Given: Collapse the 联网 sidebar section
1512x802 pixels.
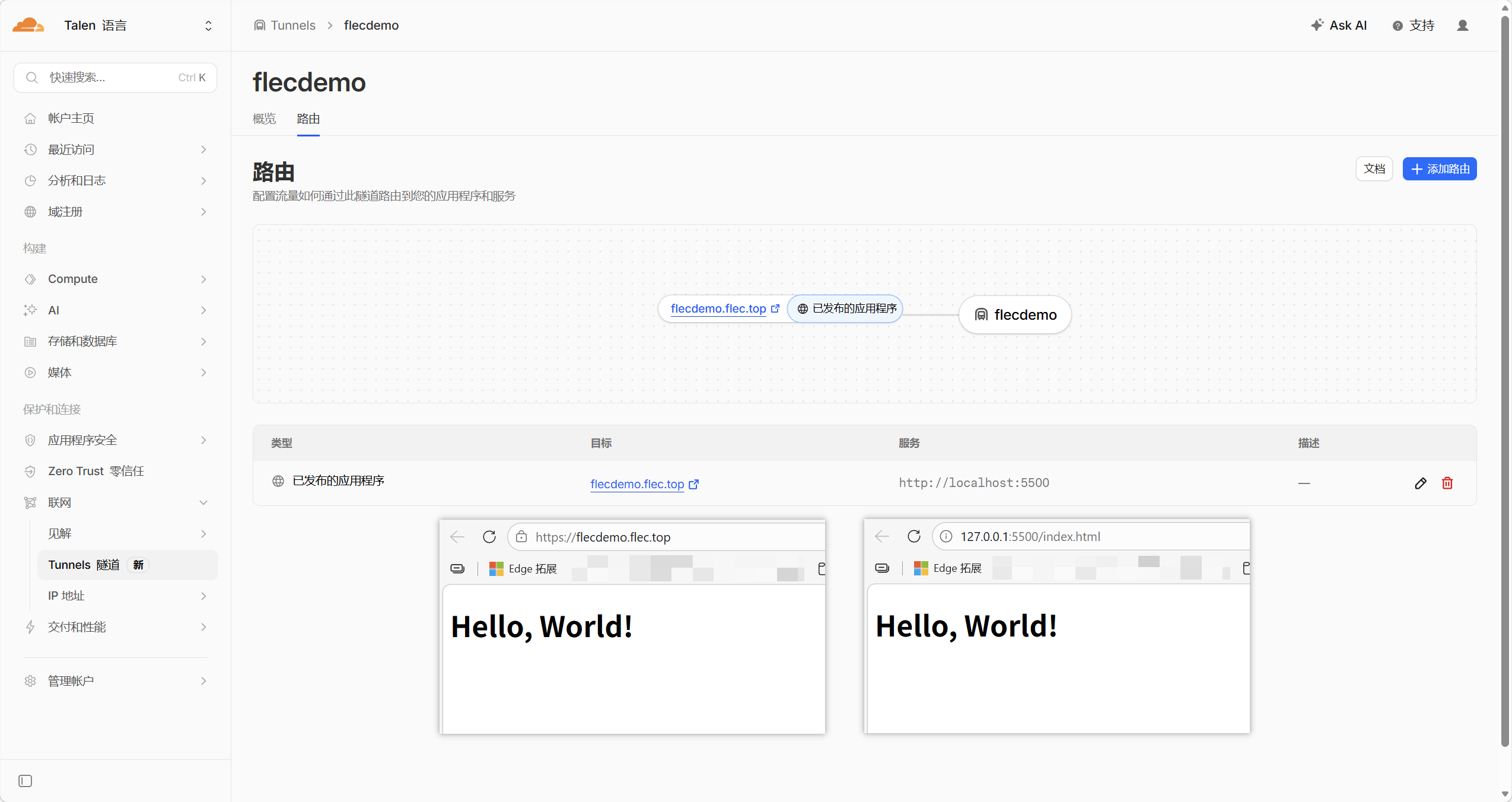Looking at the screenshot, I should tap(203, 502).
